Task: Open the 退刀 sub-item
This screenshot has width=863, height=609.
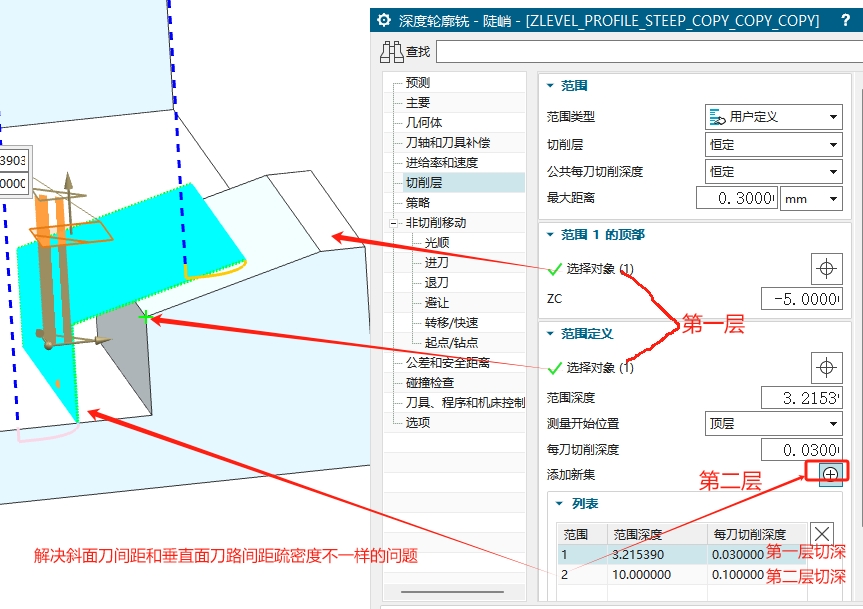Action: click(437, 283)
